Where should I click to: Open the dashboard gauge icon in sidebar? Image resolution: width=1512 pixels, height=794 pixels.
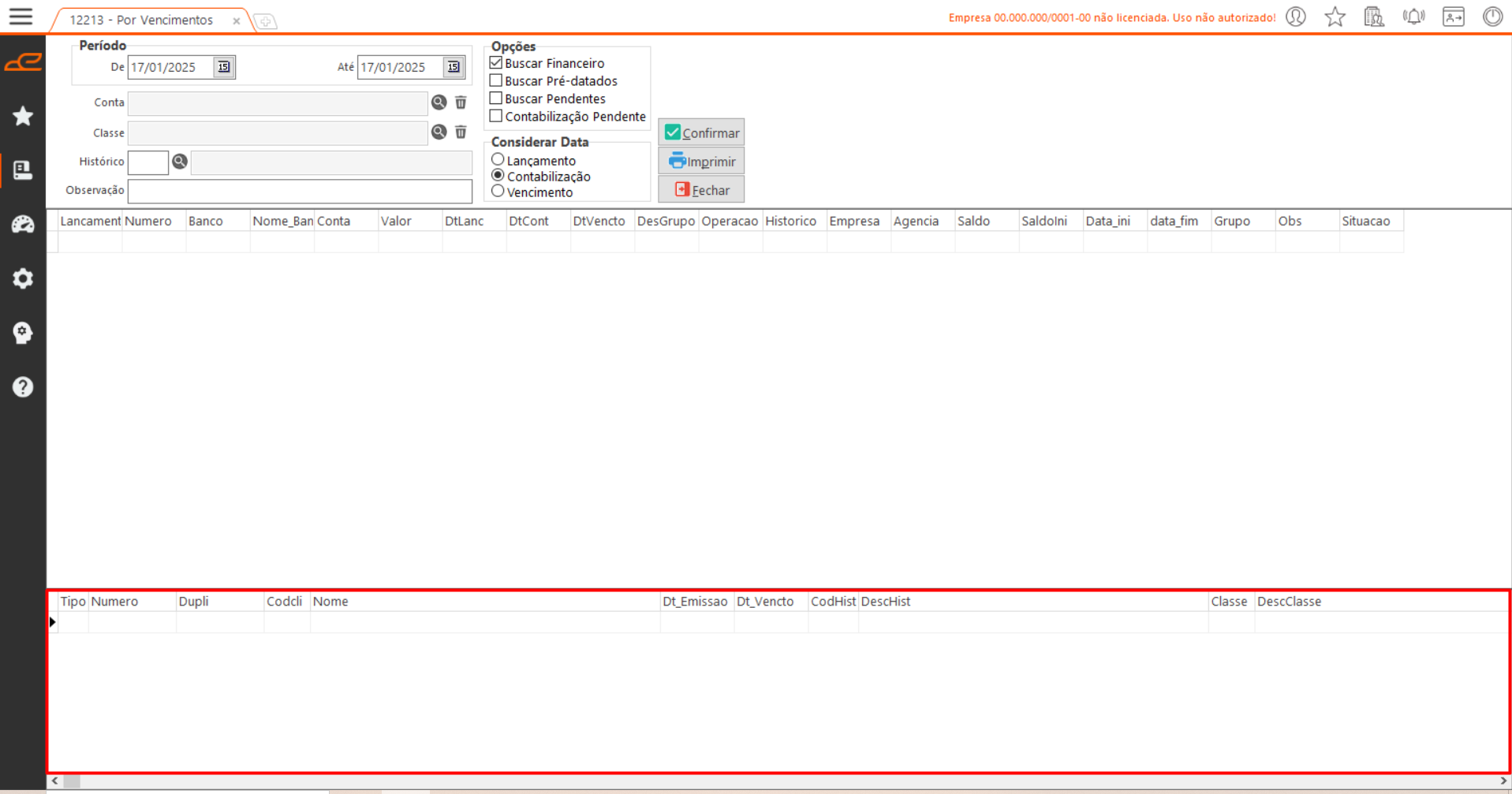pyautogui.click(x=23, y=225)
